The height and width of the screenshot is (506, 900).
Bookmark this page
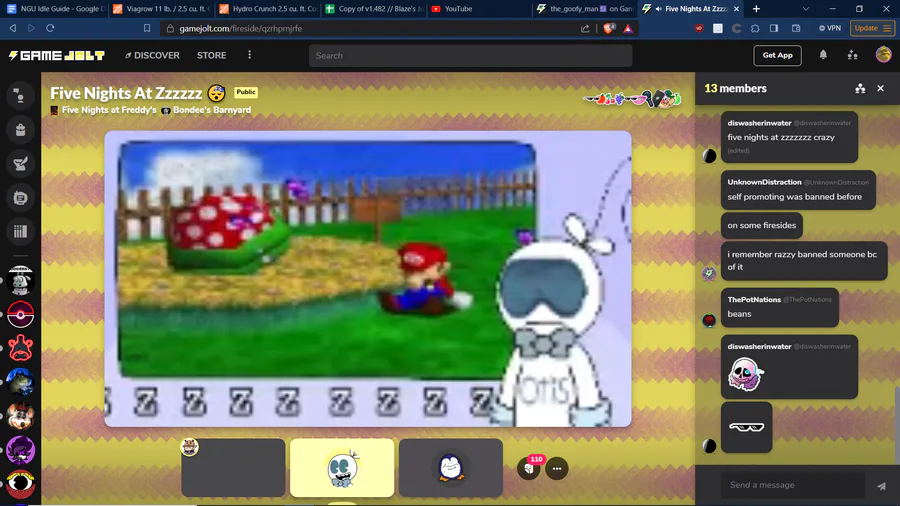(147, 28)
